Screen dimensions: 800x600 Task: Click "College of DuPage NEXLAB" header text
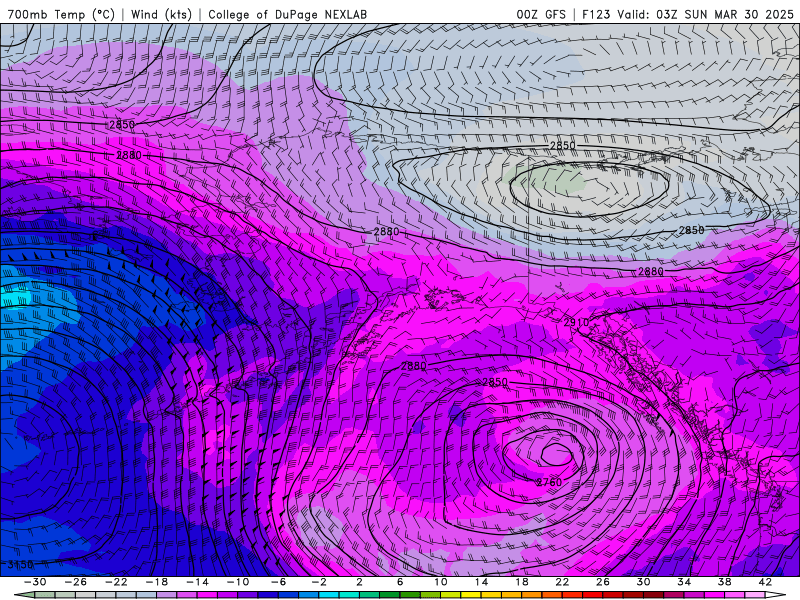[x=287, y=14]
